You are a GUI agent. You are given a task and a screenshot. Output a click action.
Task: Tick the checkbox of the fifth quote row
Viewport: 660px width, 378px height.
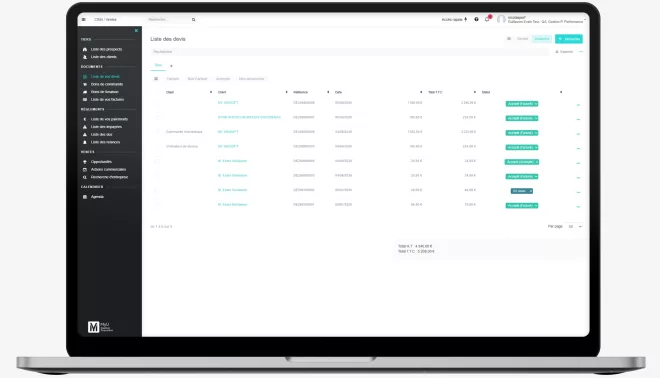[156, 162]
